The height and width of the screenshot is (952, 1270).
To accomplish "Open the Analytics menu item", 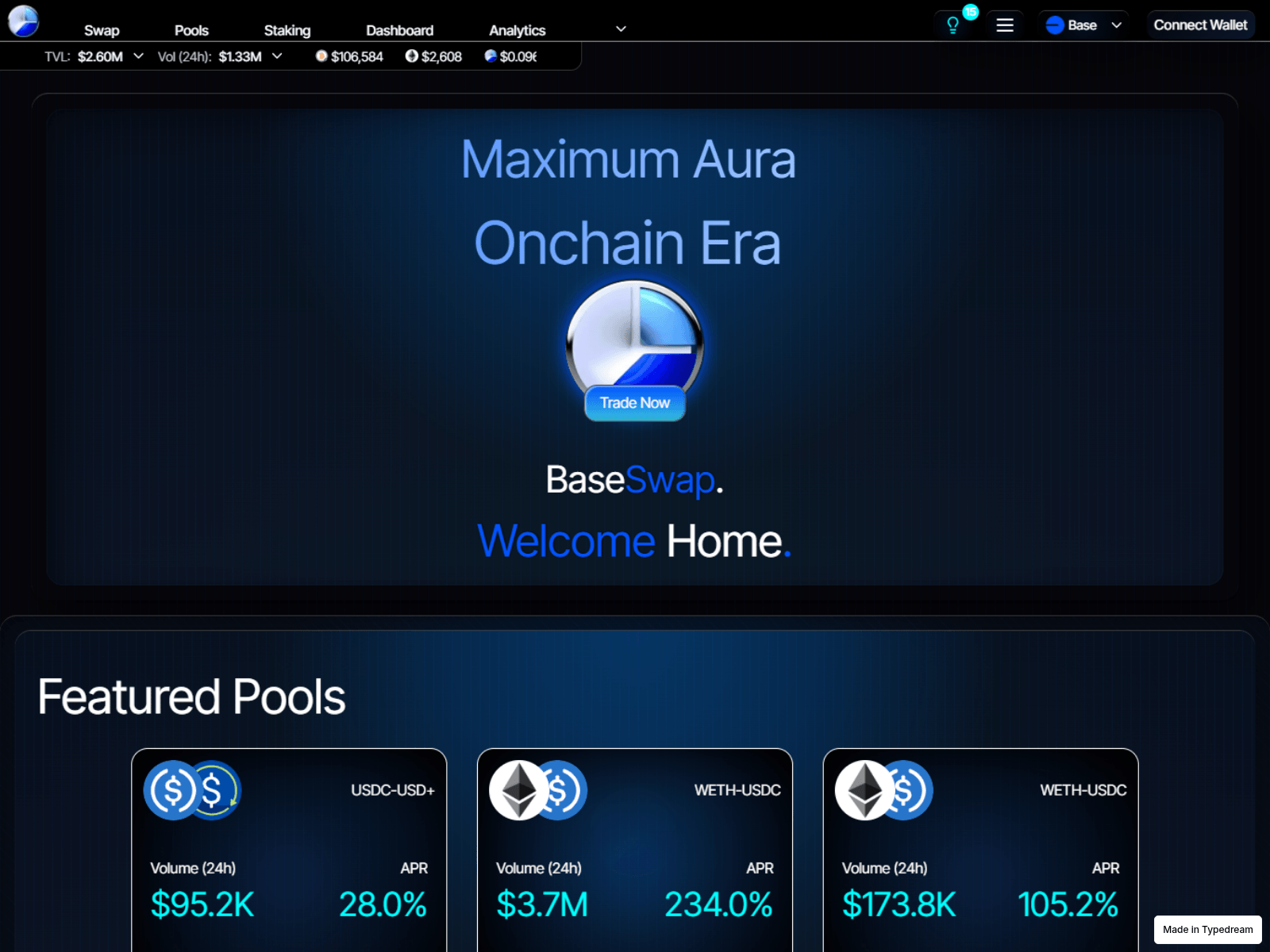I will (518, 30).
